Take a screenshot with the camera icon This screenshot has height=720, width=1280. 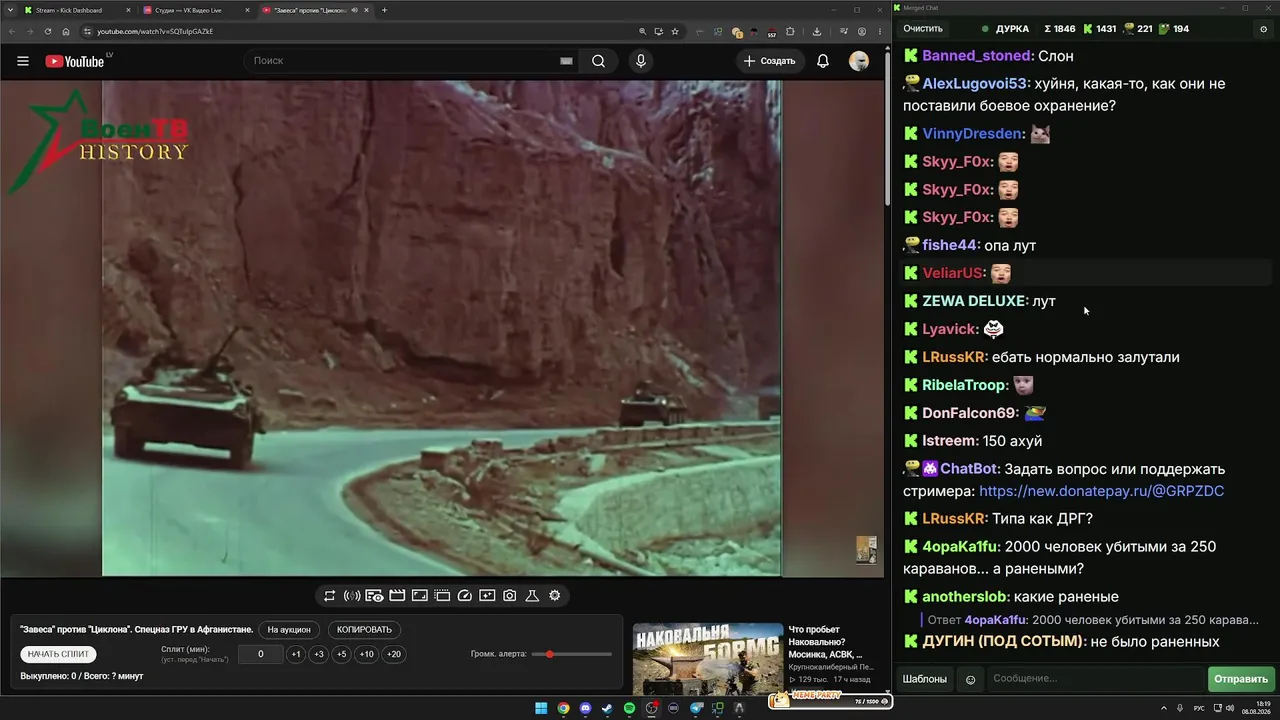pyautogui.click(x=510, y=596)
